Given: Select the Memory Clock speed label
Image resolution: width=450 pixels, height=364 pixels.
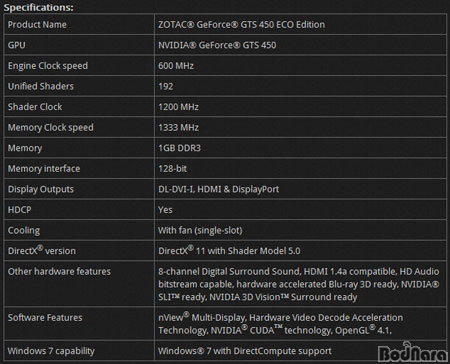Looking at the screenshot, I should (51, 128).
